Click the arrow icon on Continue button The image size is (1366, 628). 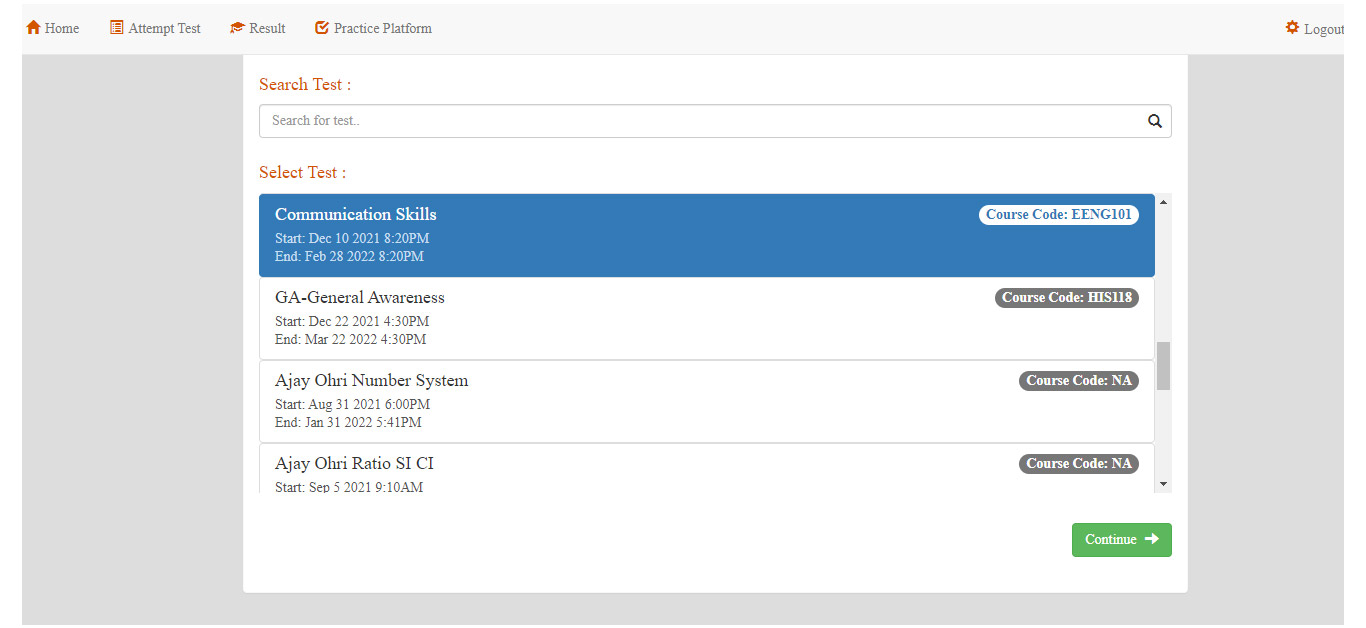tap(1152, 539)
